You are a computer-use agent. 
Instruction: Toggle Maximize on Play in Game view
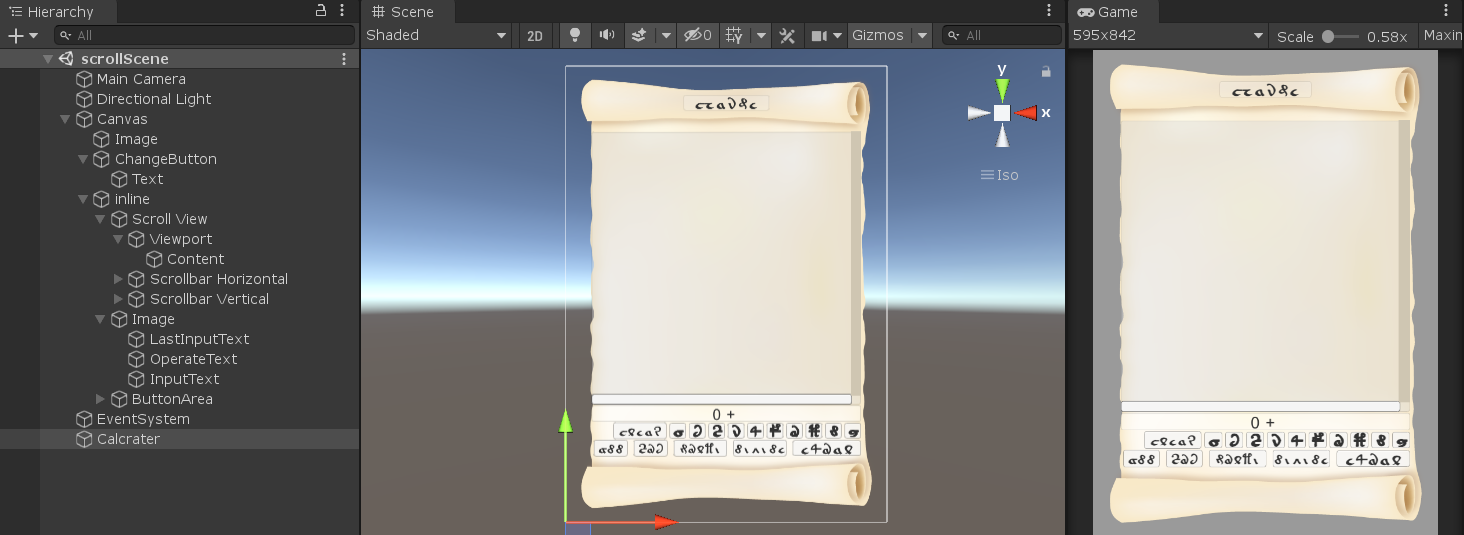click(1443, 35)
